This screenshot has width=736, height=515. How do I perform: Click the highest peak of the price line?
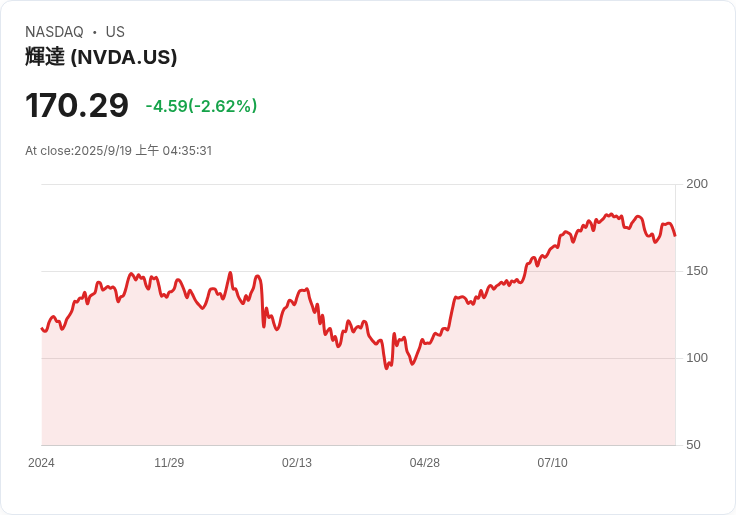pos(608,214)
